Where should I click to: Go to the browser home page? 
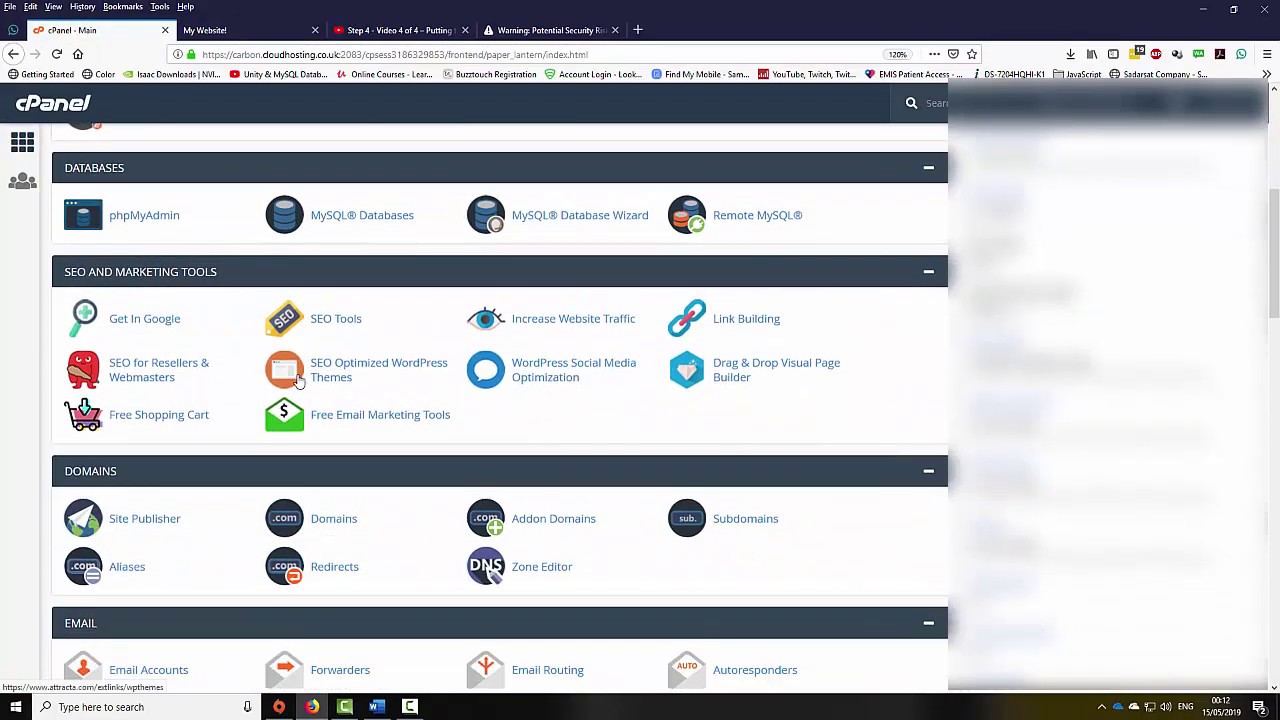[x=78, y=54]
